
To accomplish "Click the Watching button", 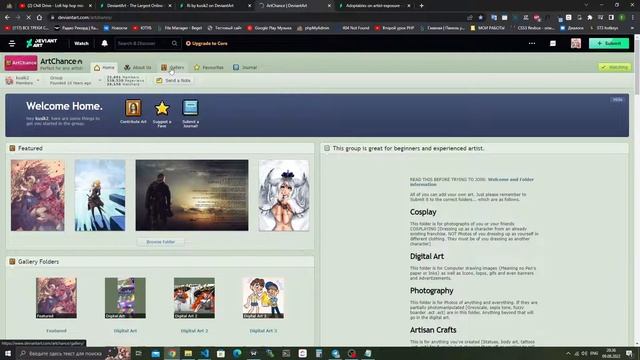I will (x=615, y=67).
